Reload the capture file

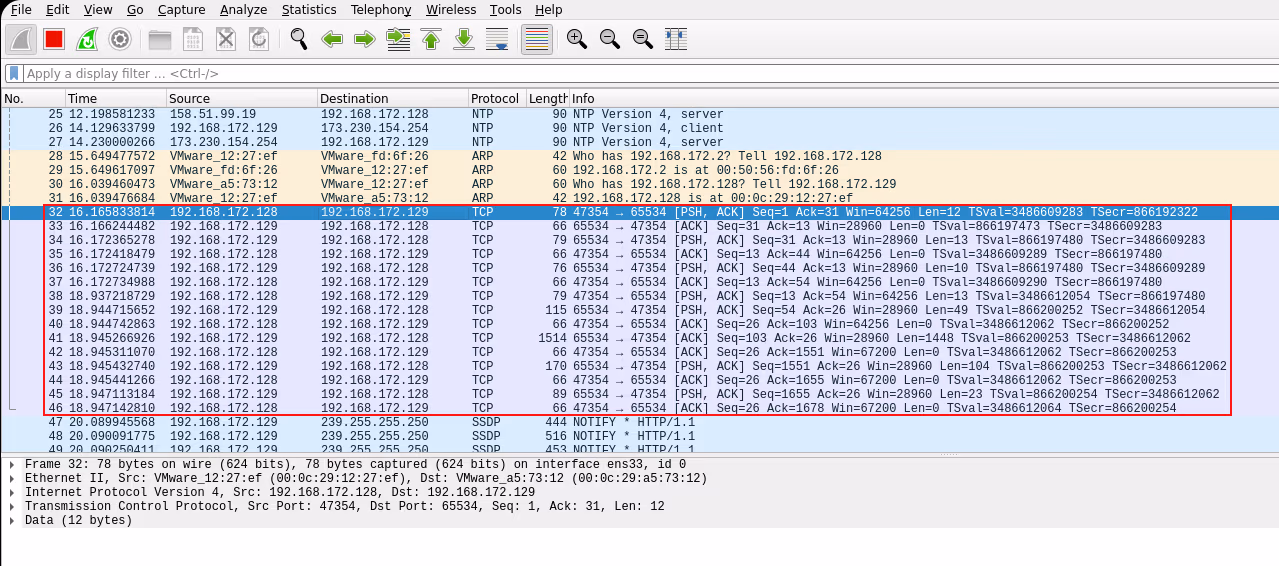[259, 40]
